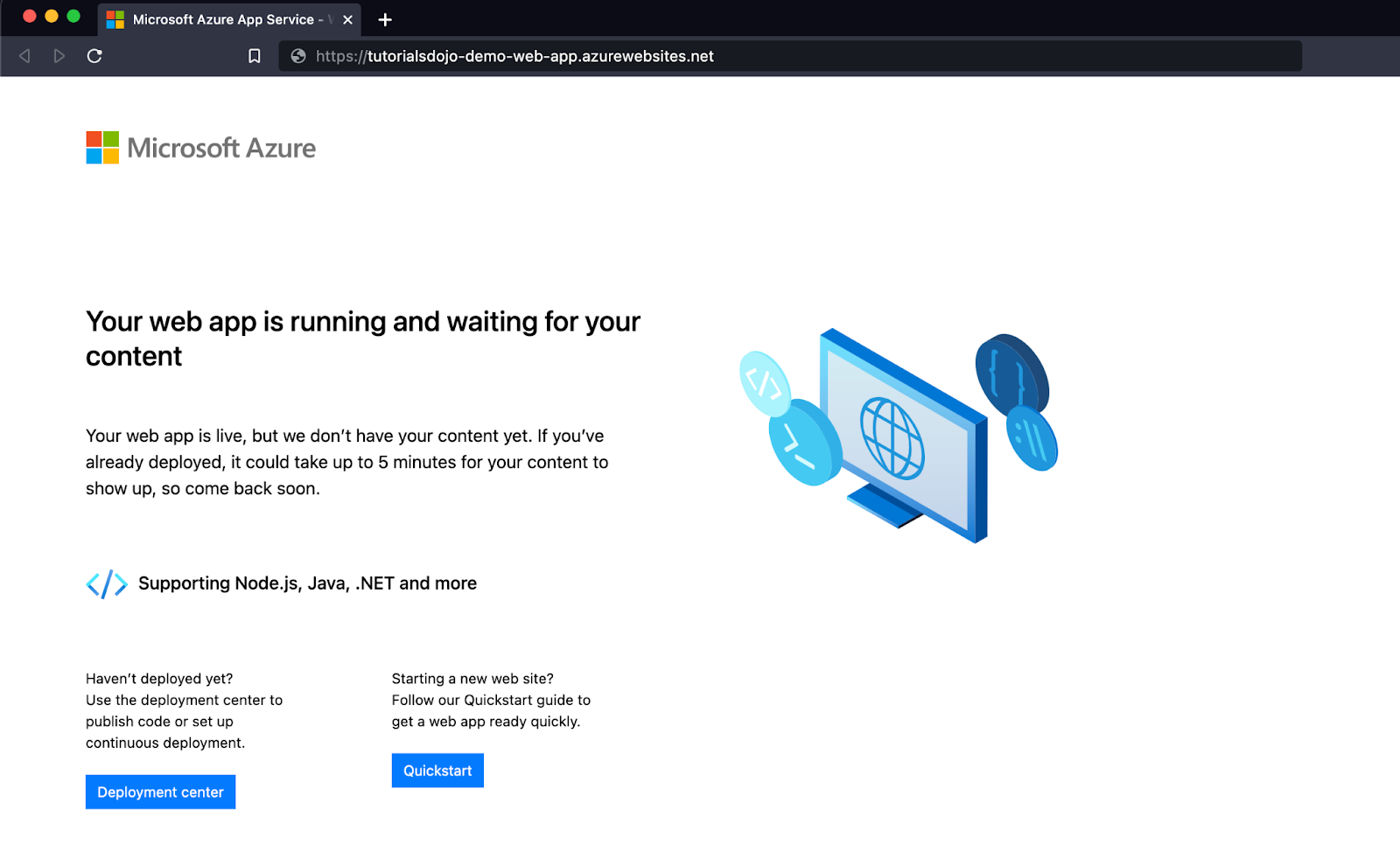Screen dimensions: 1400x845
Task: Reload the Azure web app page
Action: 94,56
